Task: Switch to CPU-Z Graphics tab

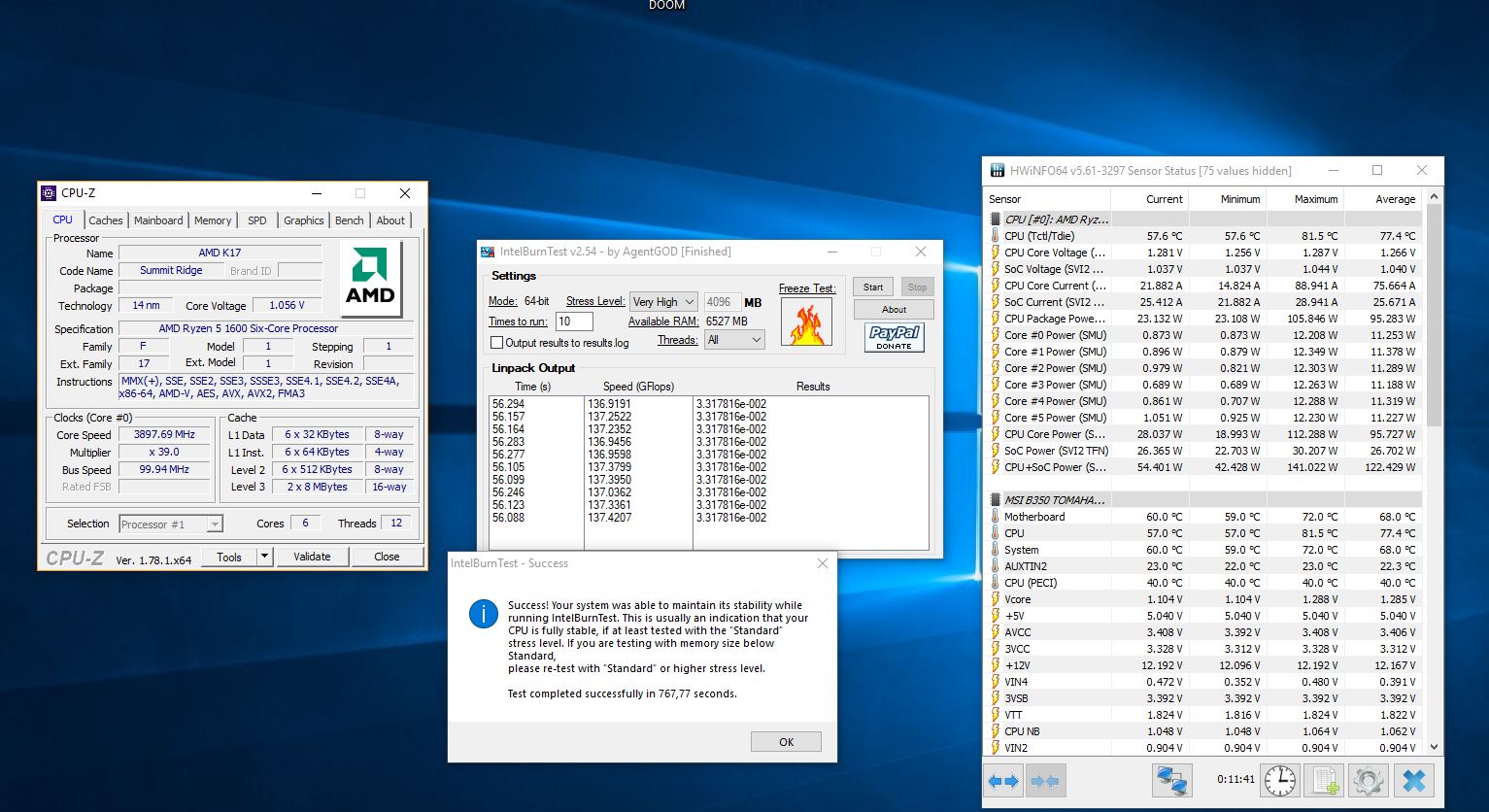Action: [x=304, y=220]
